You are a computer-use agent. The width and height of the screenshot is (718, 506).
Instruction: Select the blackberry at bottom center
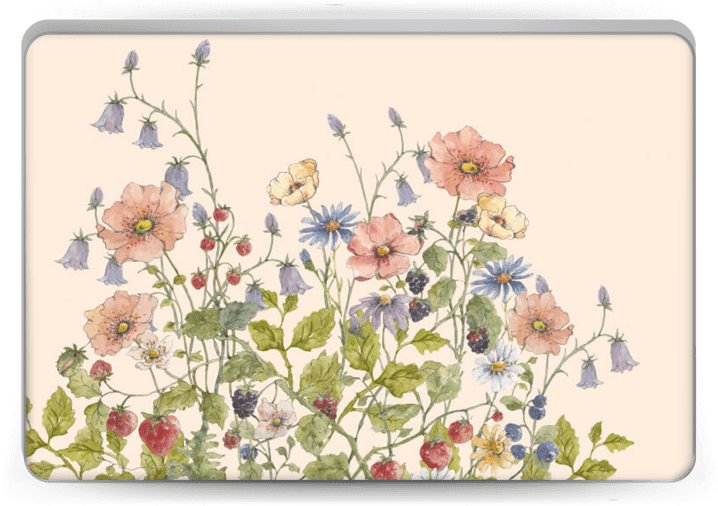245,402
